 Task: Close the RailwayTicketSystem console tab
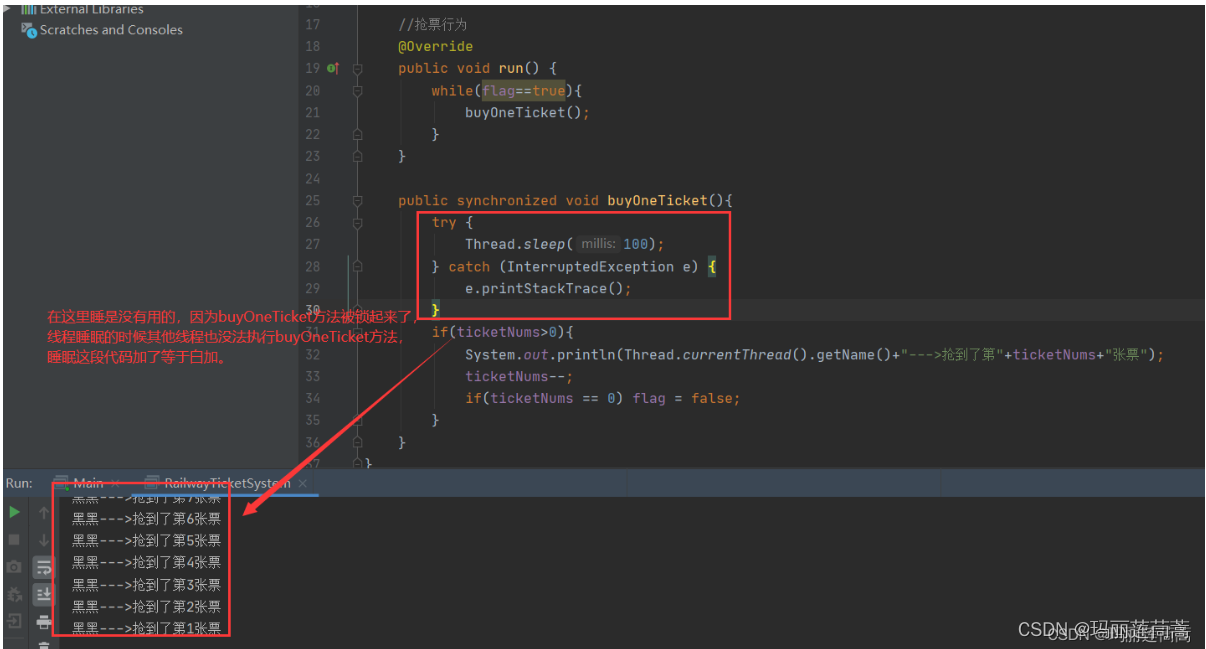click(302, 483)
